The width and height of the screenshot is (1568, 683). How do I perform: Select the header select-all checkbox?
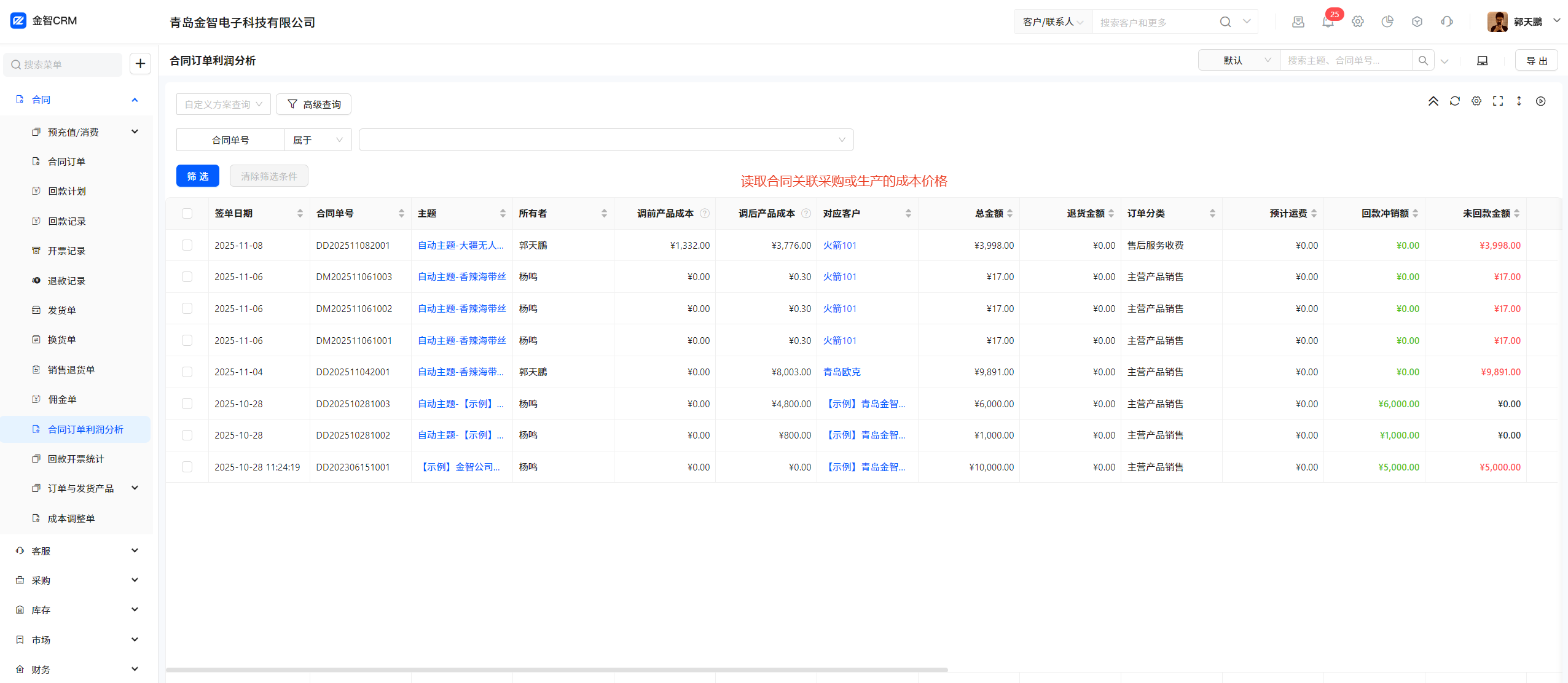pyautogui.click(x=187, y=213)
